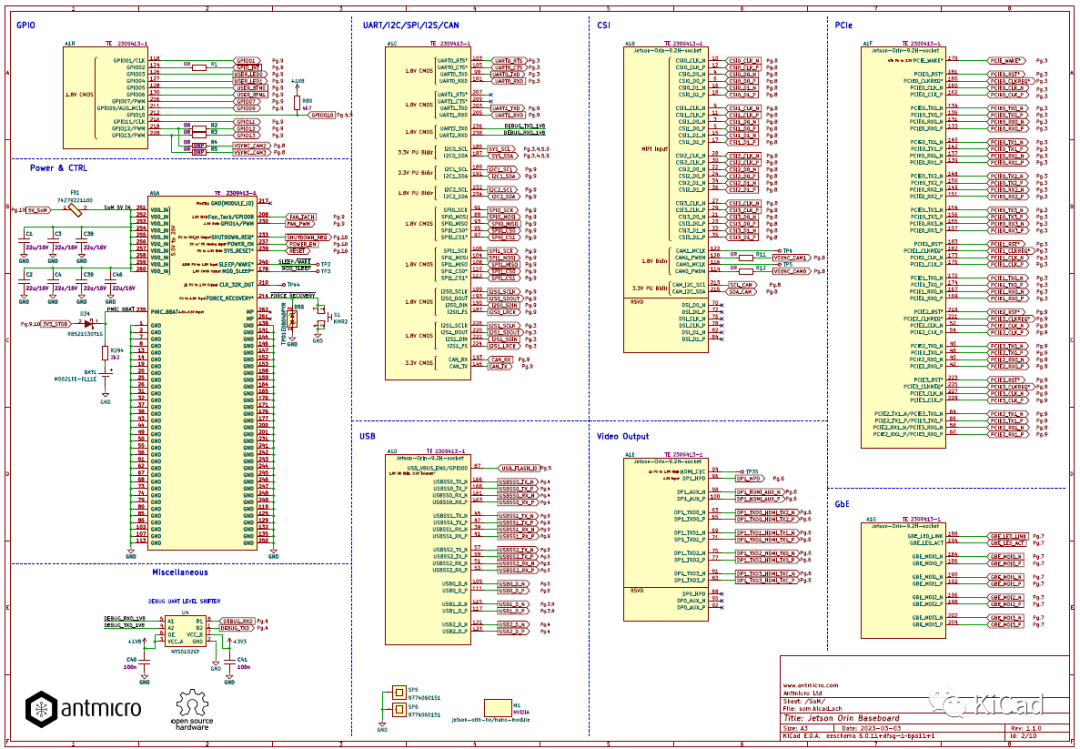1080x749 pixels.
Task: Click the SP6 standoff symbol
Action: (398, 709)
